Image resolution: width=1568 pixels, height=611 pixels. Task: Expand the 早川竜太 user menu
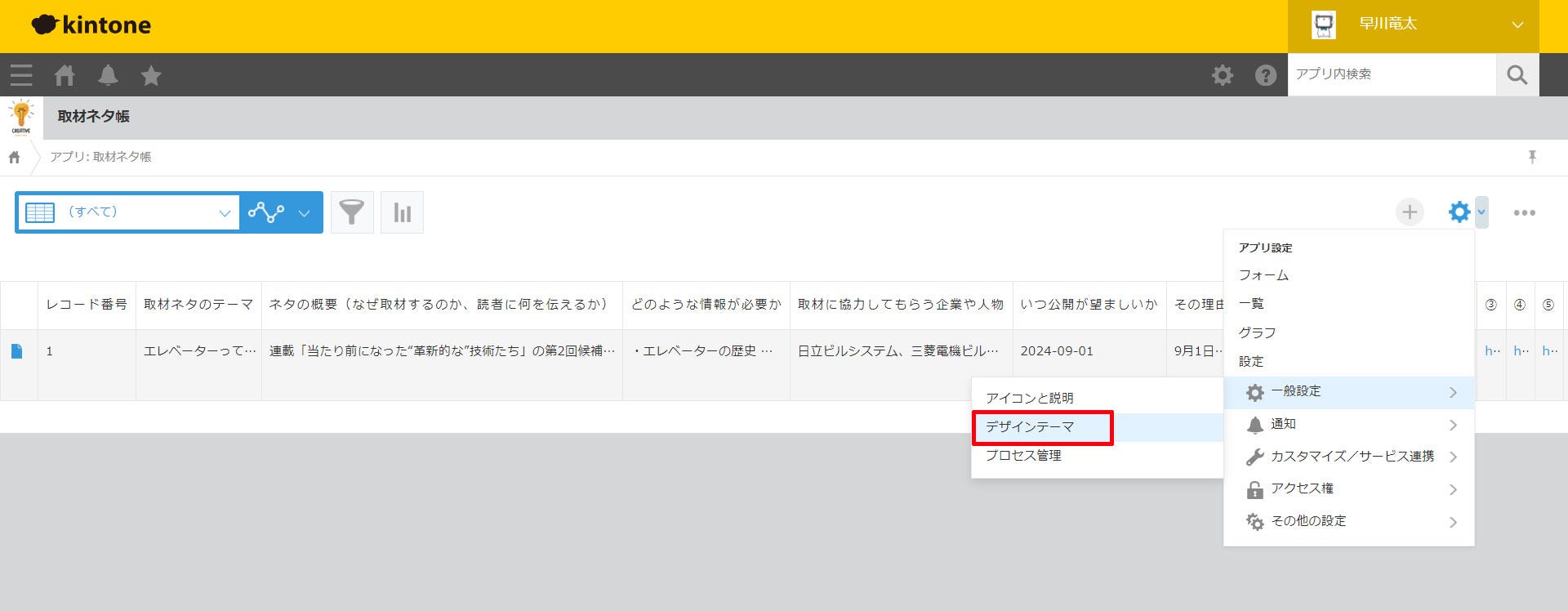coord(1517,25)
